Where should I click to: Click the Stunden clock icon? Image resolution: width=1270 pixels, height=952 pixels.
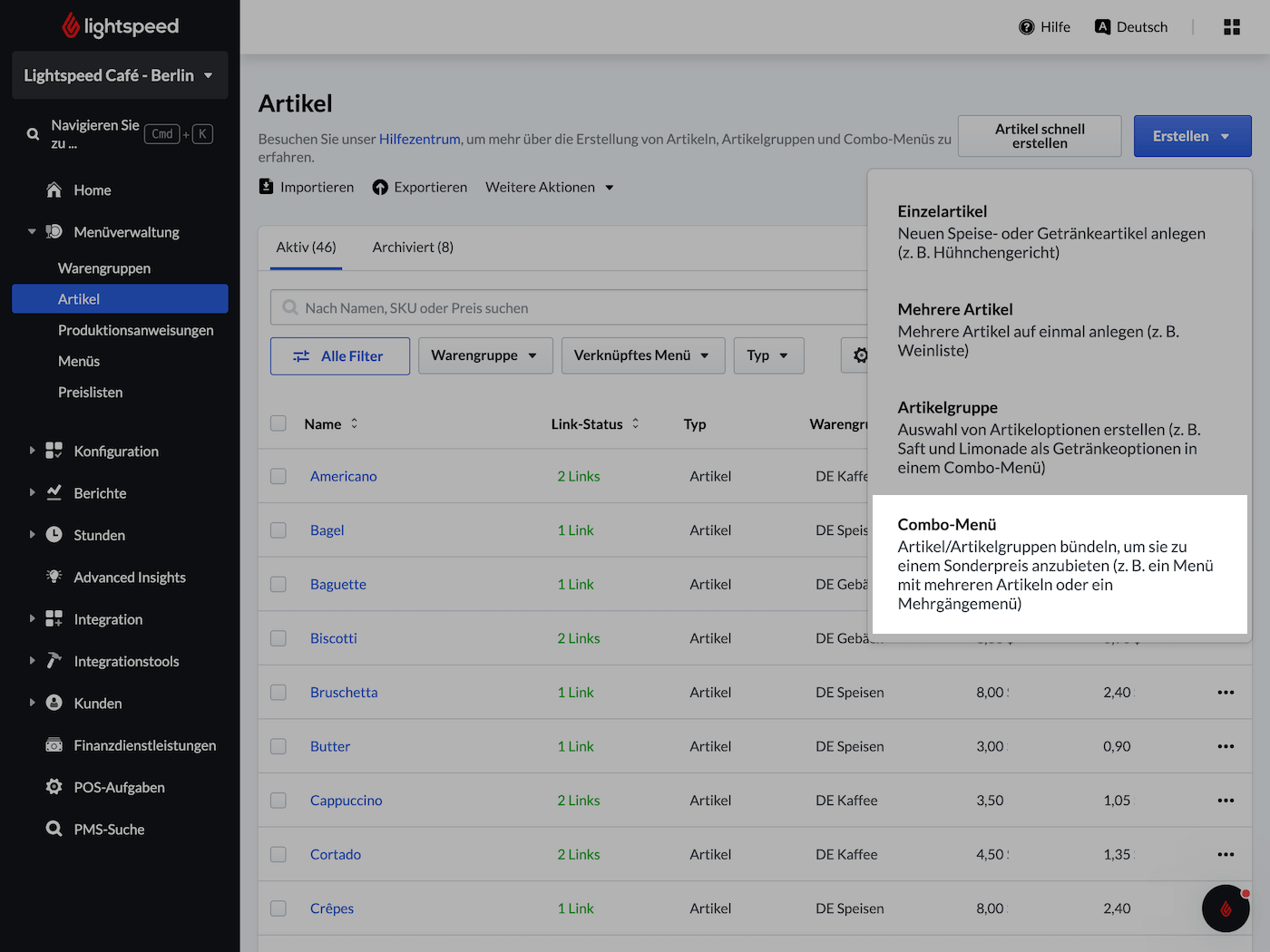(54, 535)
